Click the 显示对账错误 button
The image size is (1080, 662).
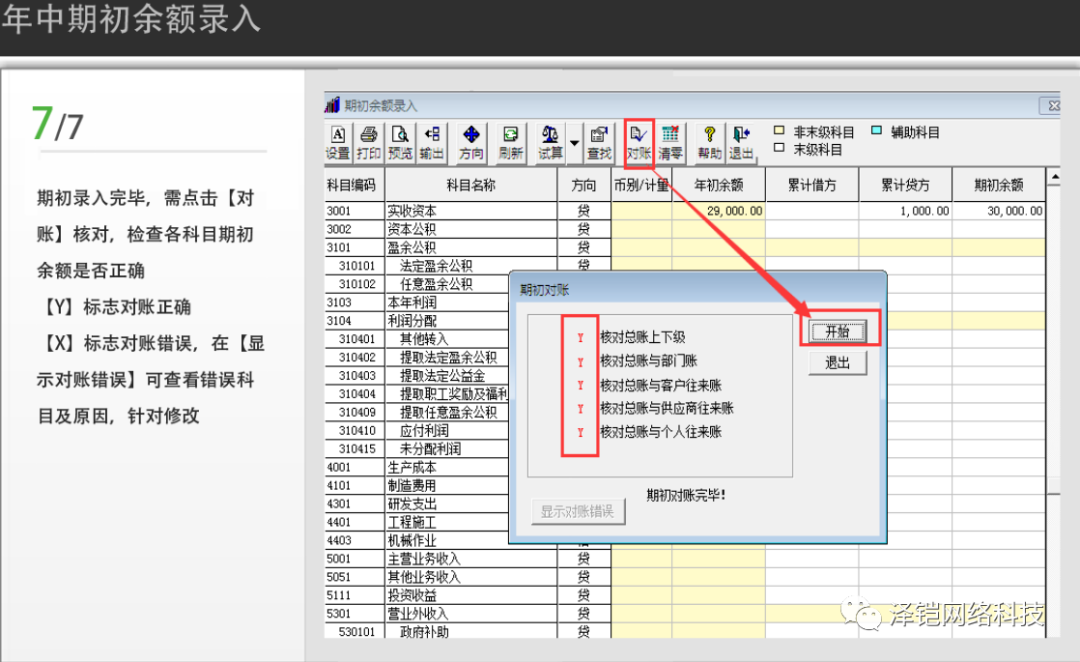coord(577,512)
